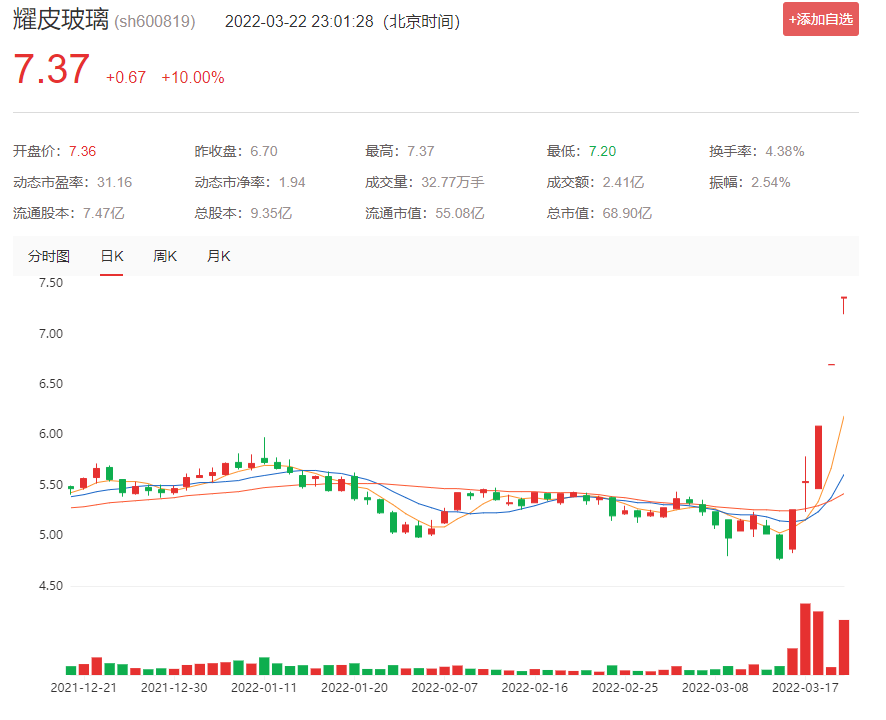
Task: Click the 开盘价 value 7.36
Action: click(x=82, y=151)
